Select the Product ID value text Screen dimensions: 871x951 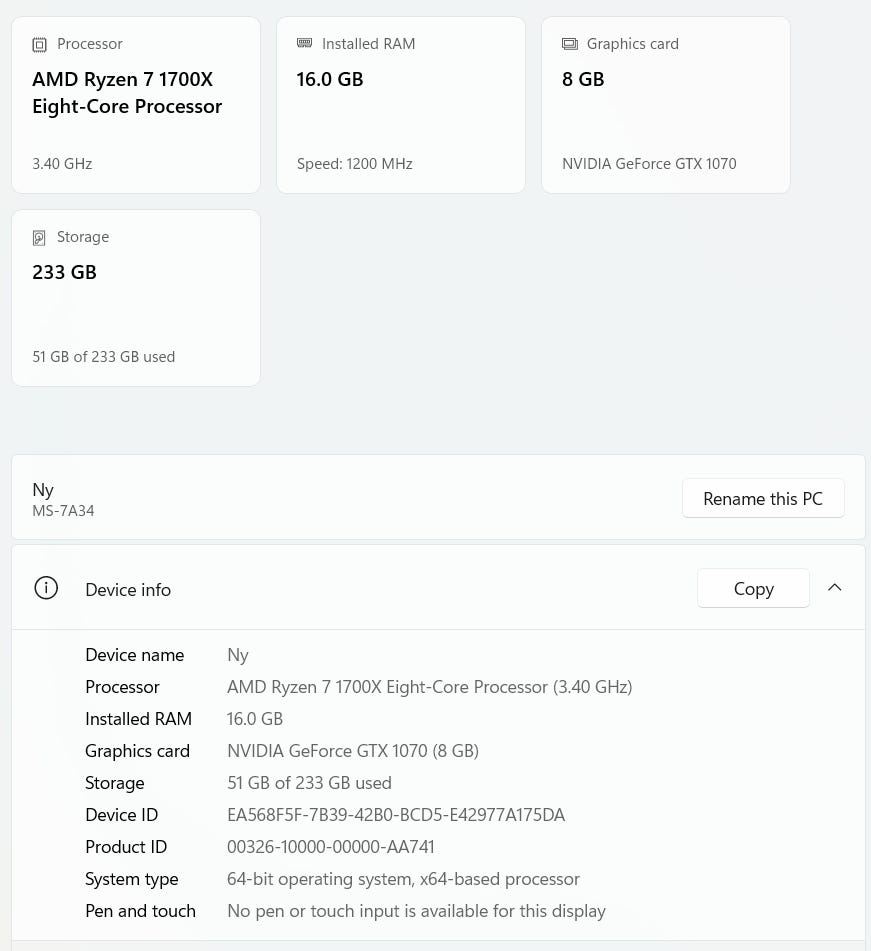(x=331, y=847)
